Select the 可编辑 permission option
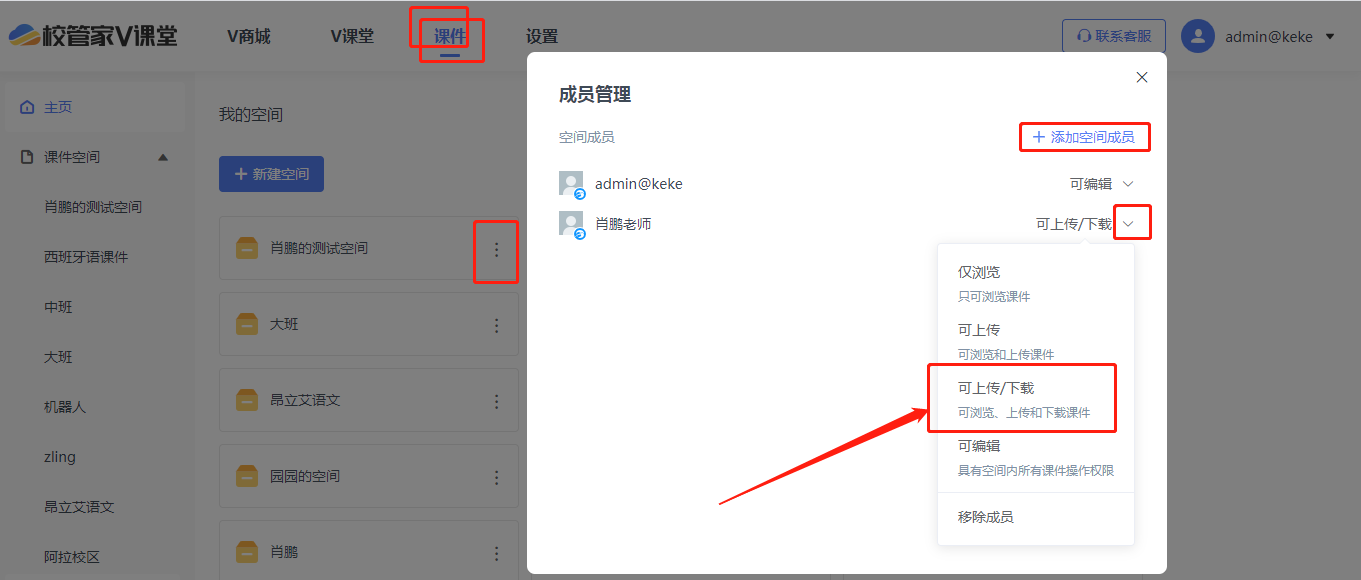Viewport: 1361px width, 580px height. (x=1036, y=457)
